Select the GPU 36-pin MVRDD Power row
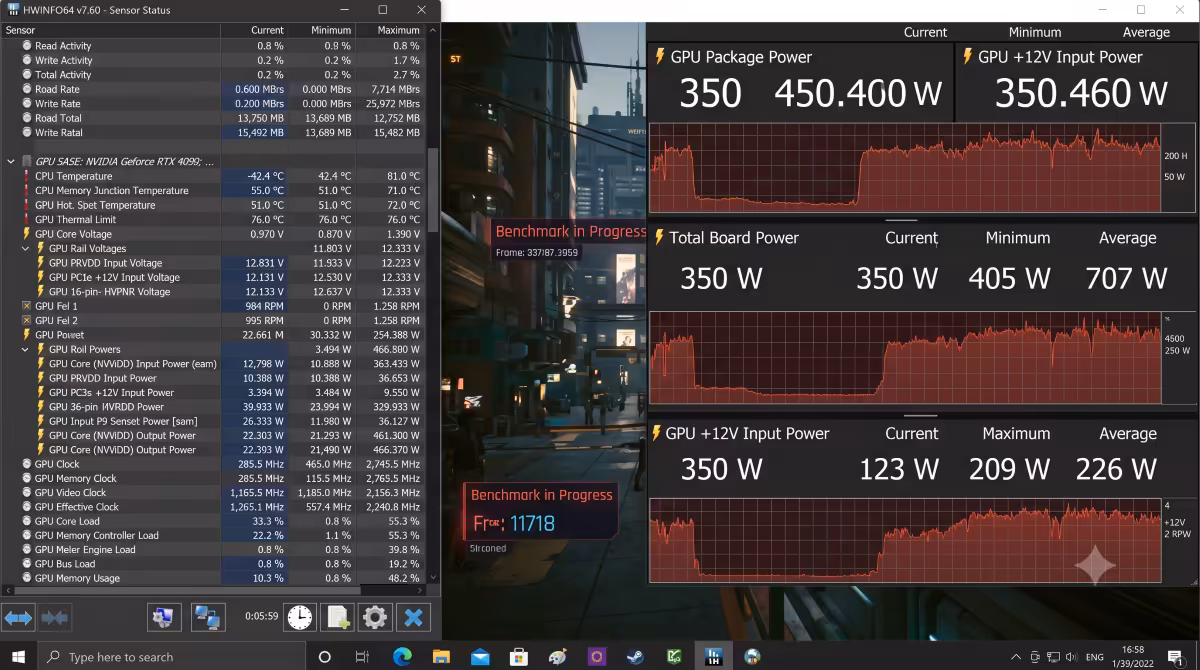This screenshot has height=670, width=1200. point(213,406)
